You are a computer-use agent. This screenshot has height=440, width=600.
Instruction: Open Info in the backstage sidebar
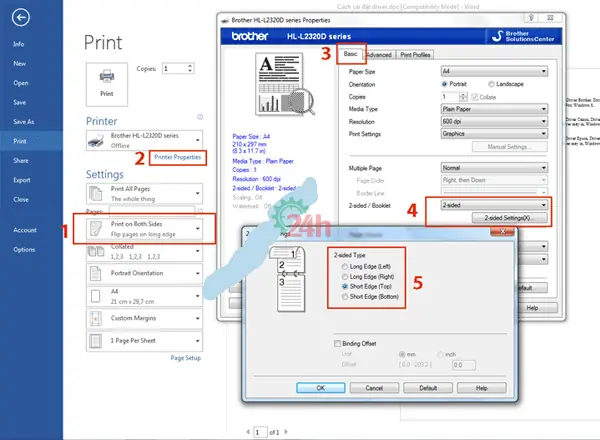[x=19, y=44]
